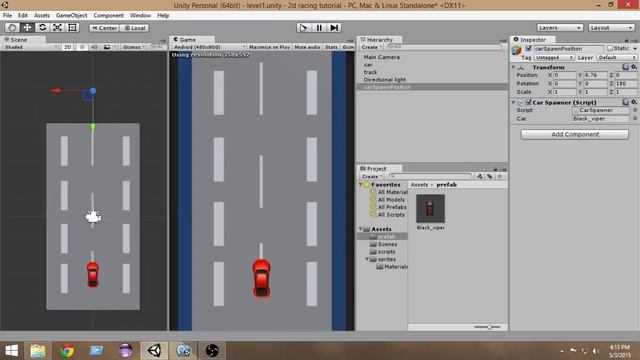Click the Step frame button
This screenshot has height=360, width=640.
334,27
